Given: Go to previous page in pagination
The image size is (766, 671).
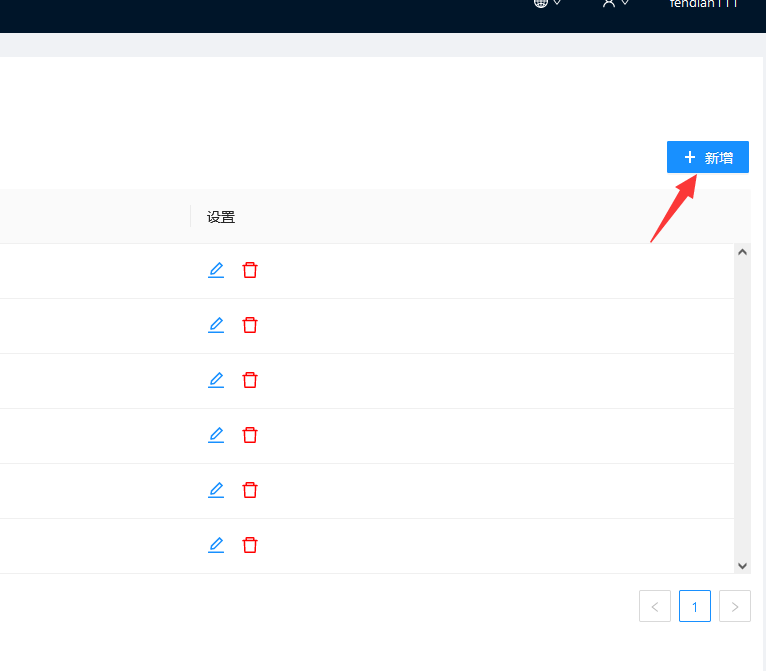Looking at the screenshot, I should (x=655, y=606).
